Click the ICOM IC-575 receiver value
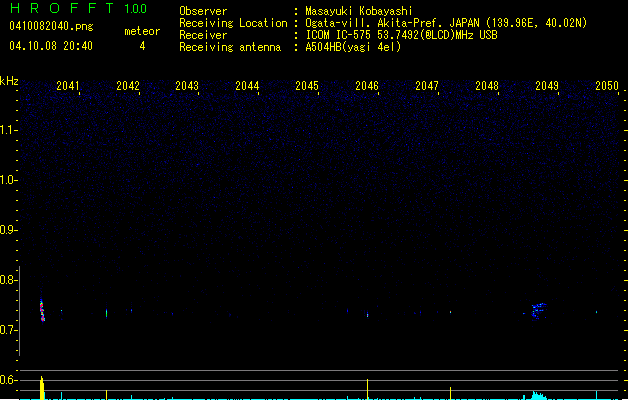 401,35
